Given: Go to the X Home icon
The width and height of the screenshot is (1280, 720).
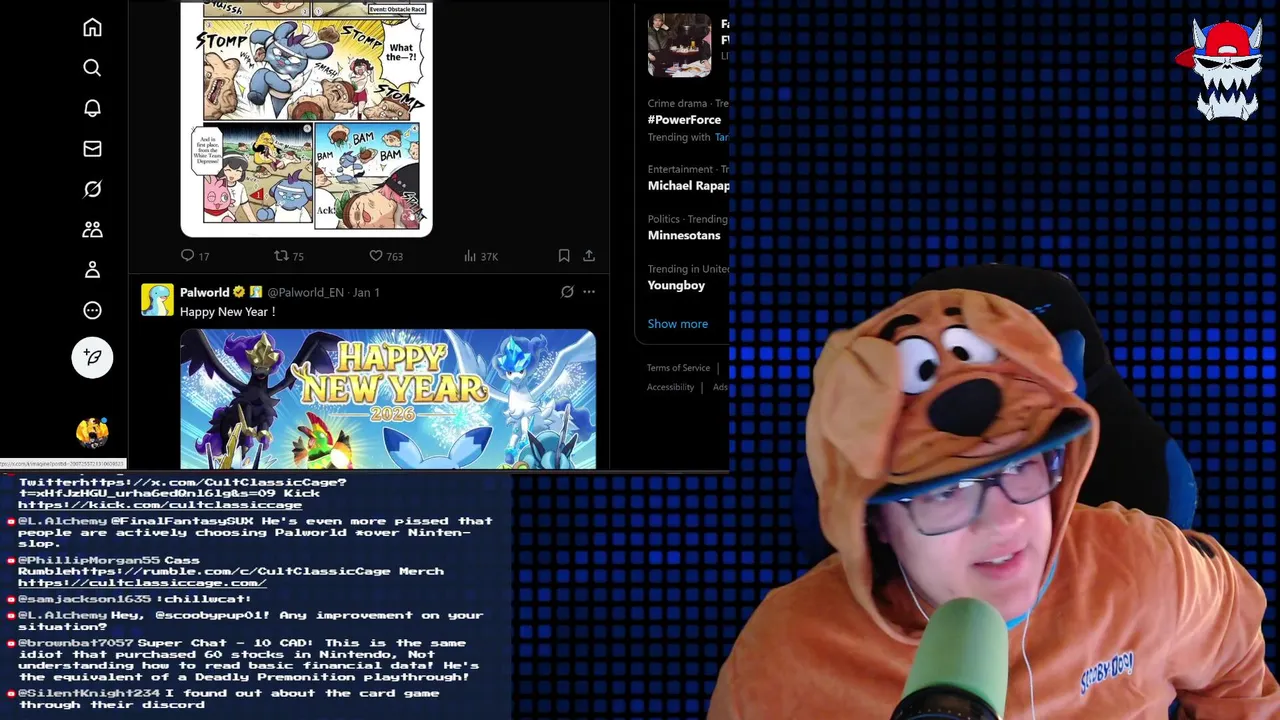Looking at the screenshot, I should coord(92,27).
